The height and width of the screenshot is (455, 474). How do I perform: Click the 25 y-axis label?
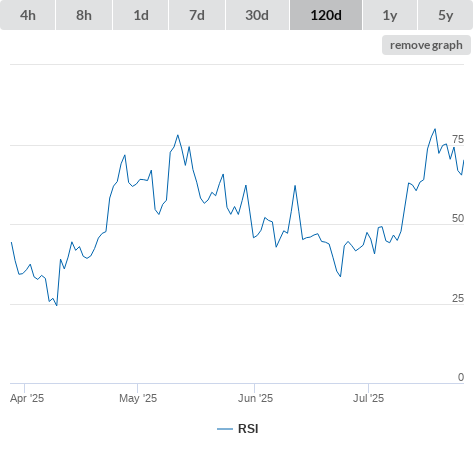coord(458,298)
